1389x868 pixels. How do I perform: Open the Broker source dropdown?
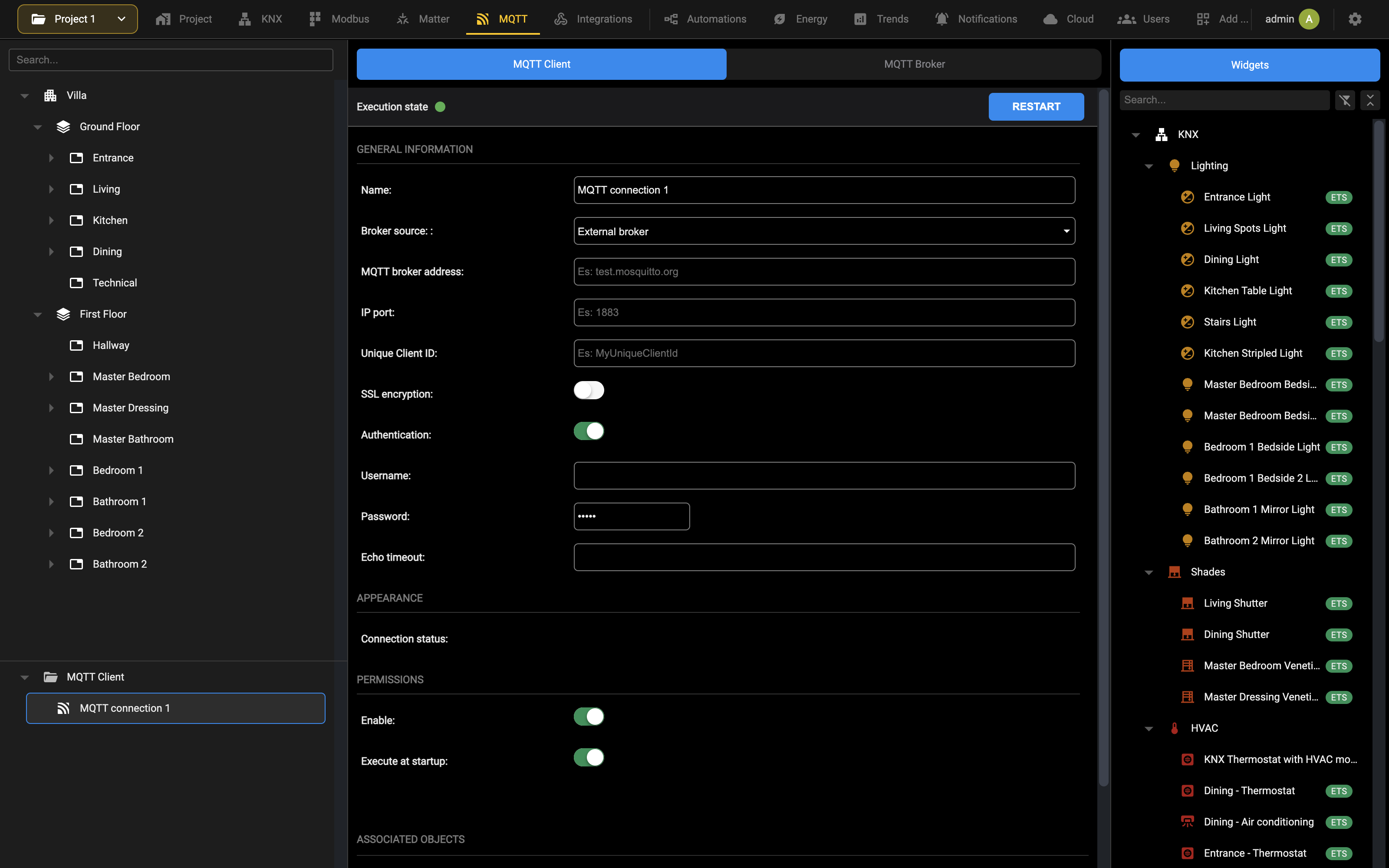824,231
